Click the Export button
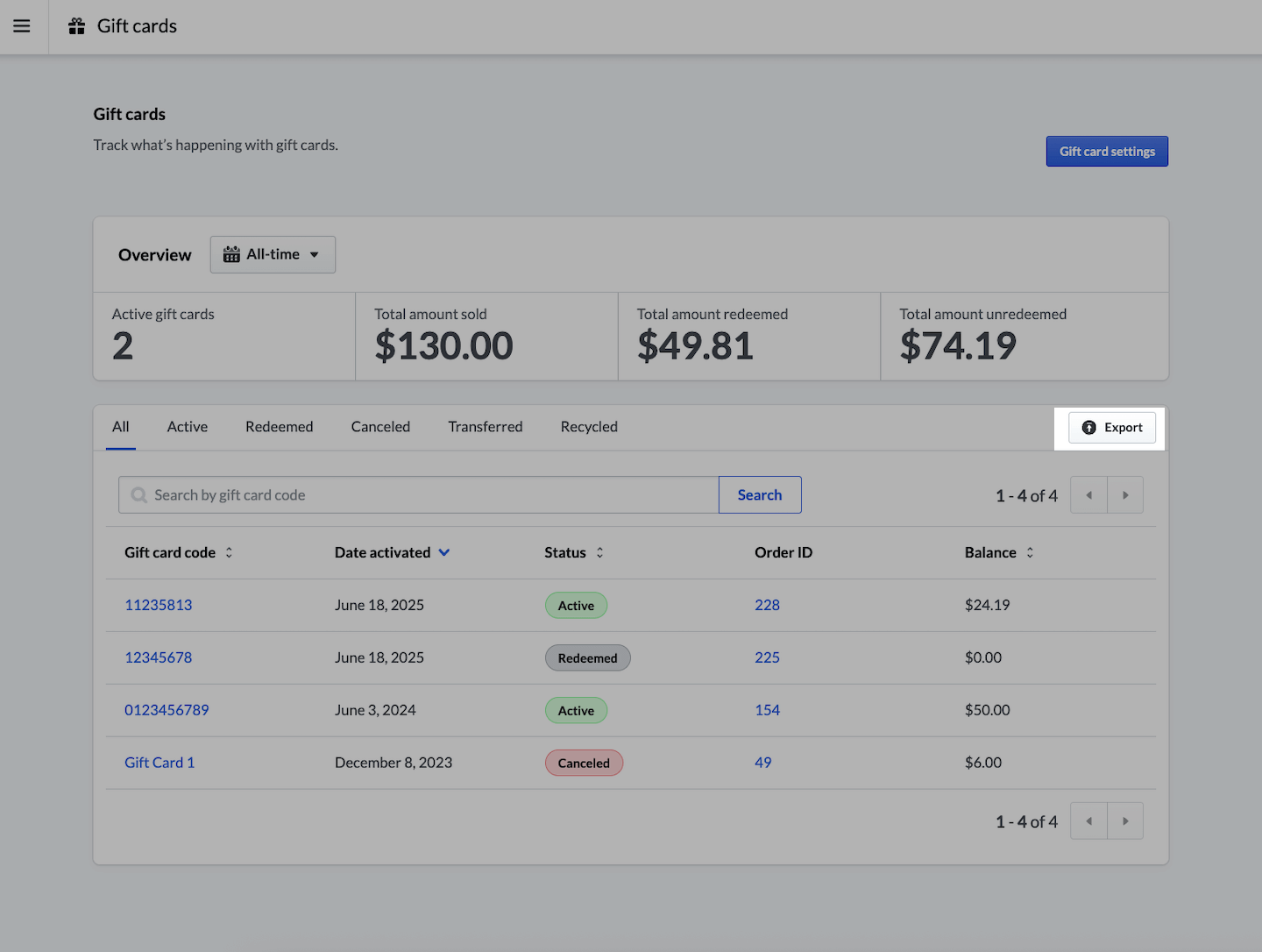 point(1111,428)
